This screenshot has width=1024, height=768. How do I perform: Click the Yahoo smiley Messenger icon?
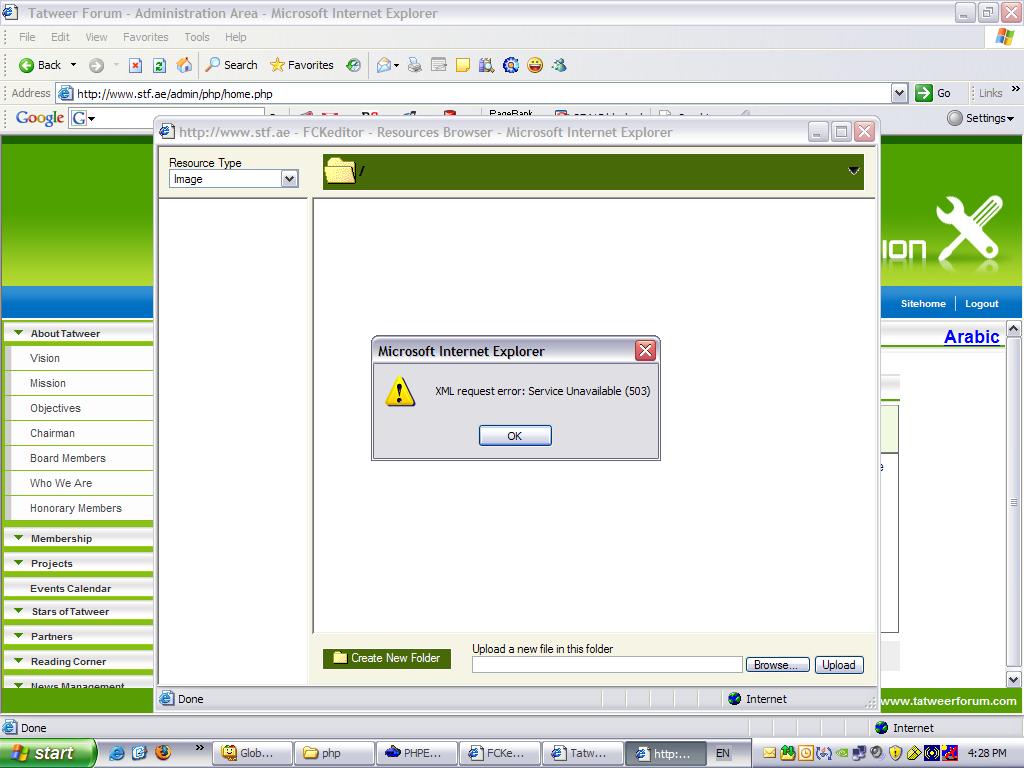coord(535,65)
